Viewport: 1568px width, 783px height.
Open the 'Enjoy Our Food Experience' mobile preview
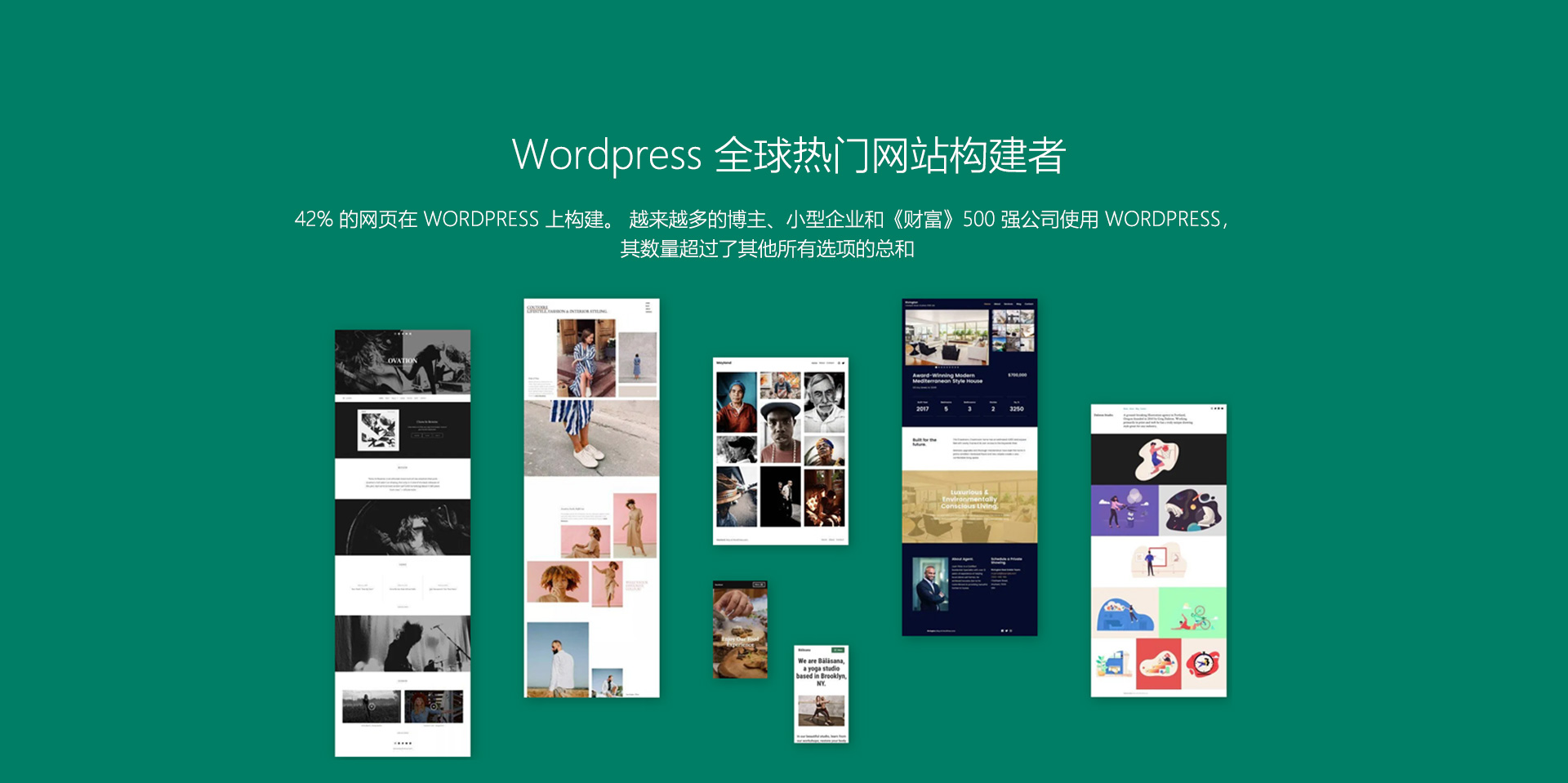pos(740,630)
